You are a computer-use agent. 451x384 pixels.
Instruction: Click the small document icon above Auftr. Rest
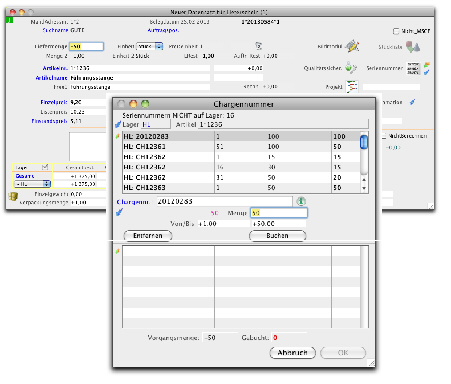point(258,46)
